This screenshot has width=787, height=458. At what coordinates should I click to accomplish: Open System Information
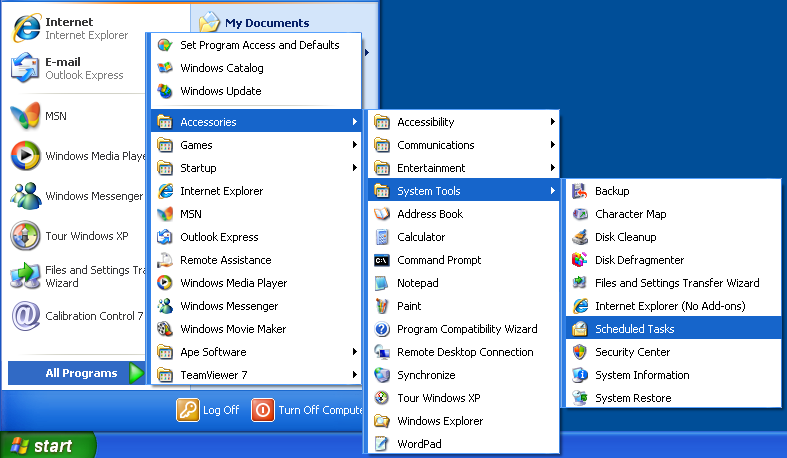tap(674, 375)
